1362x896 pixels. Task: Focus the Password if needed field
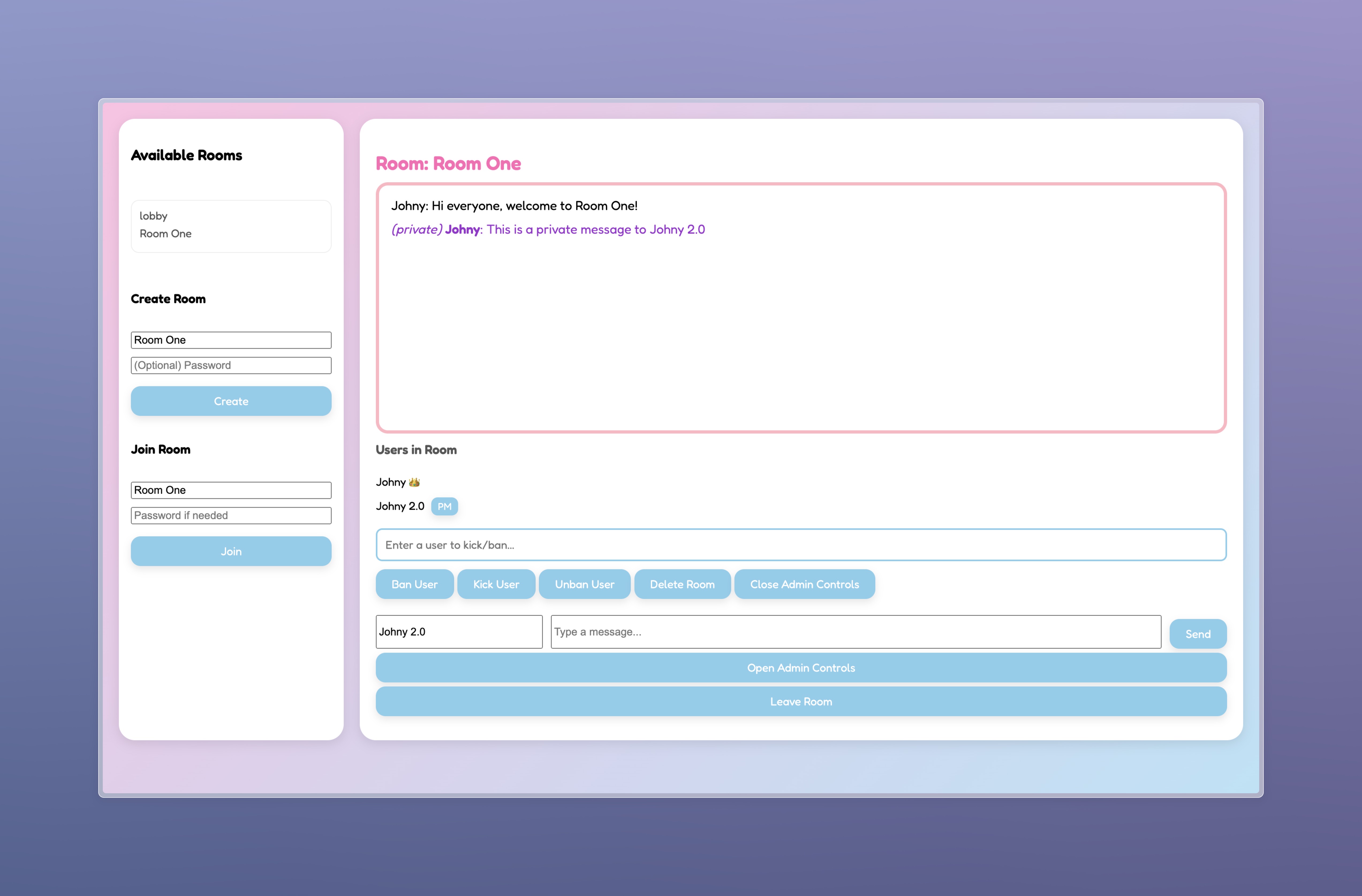231,515
